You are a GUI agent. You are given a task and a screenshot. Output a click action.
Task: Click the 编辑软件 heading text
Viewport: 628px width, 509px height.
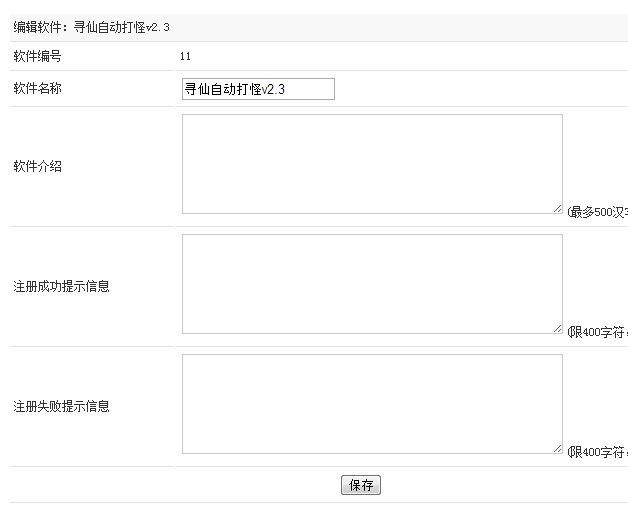[x=37, y=27]
